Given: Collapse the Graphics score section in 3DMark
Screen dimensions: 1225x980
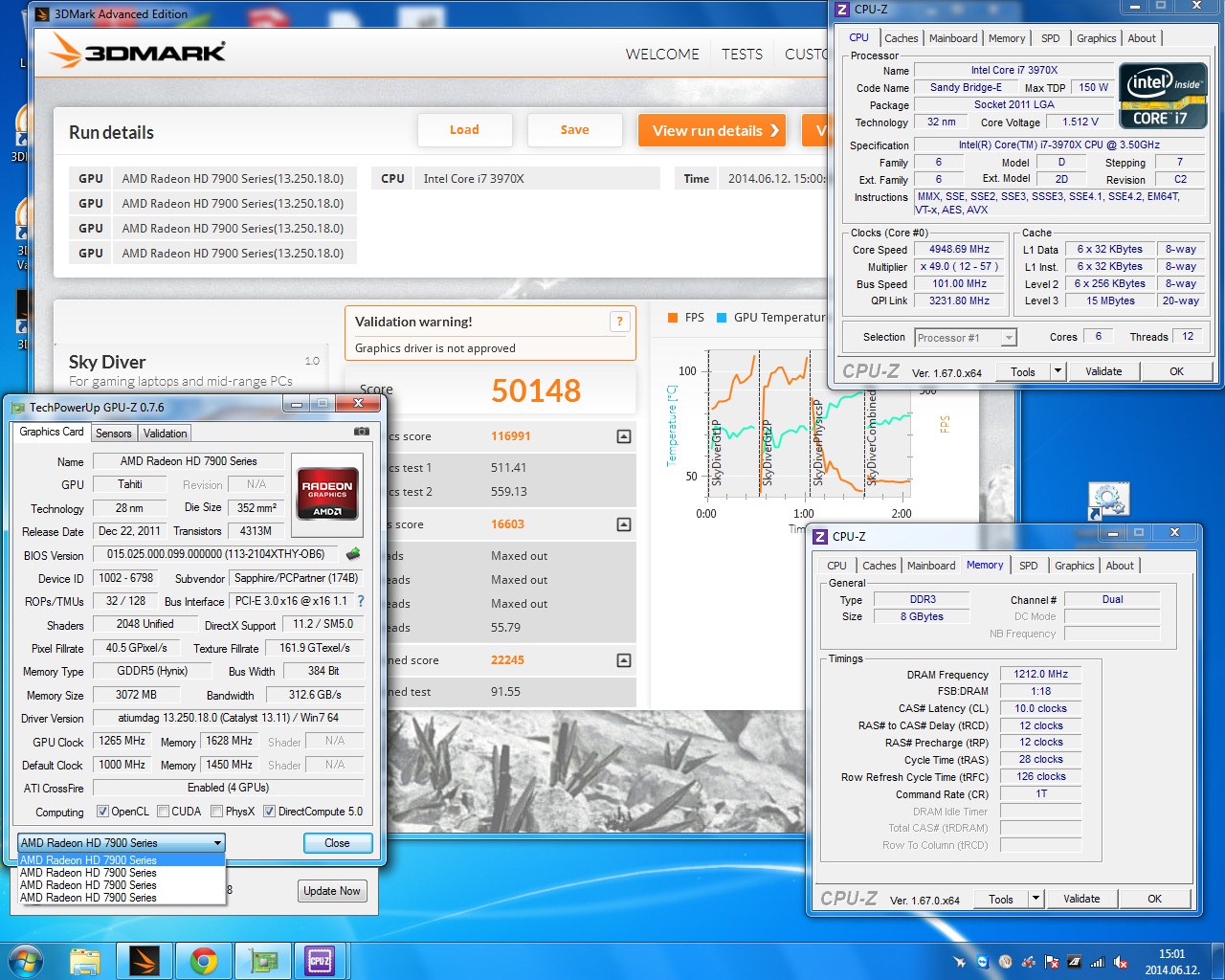Looking at the screenshot, I should [624, 436].
